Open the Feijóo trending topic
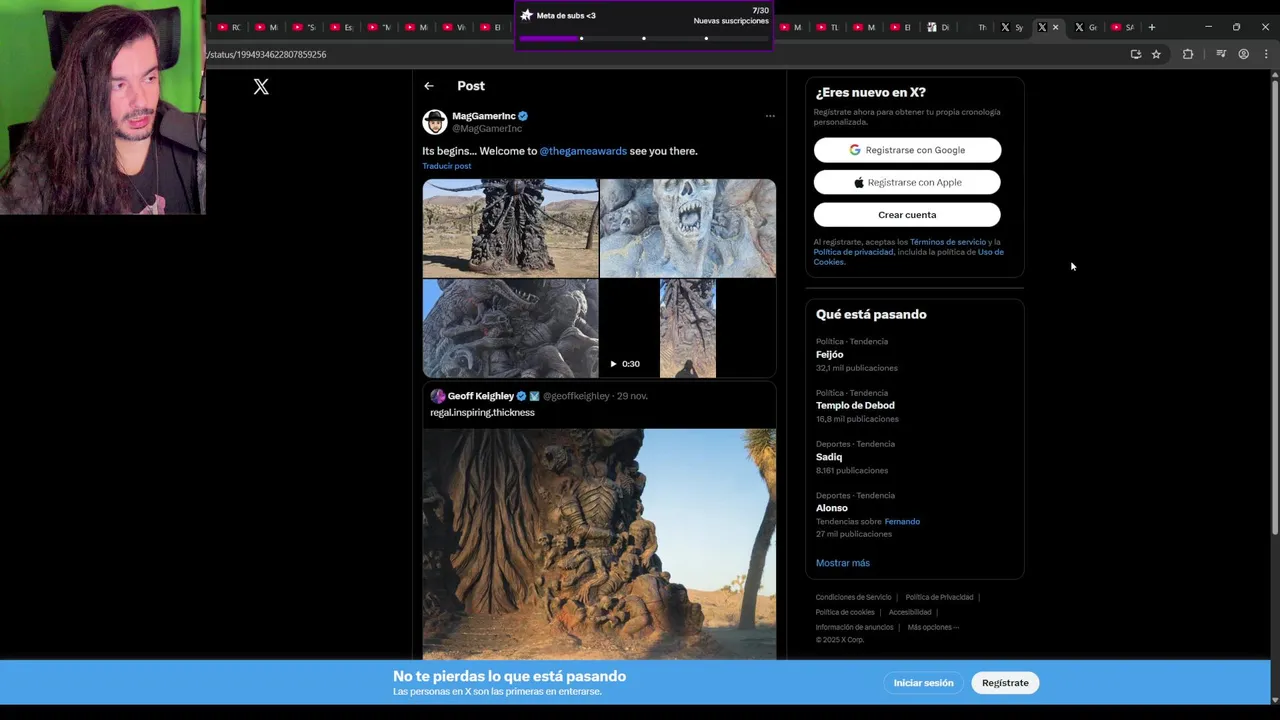 click(x=914, y=354)
